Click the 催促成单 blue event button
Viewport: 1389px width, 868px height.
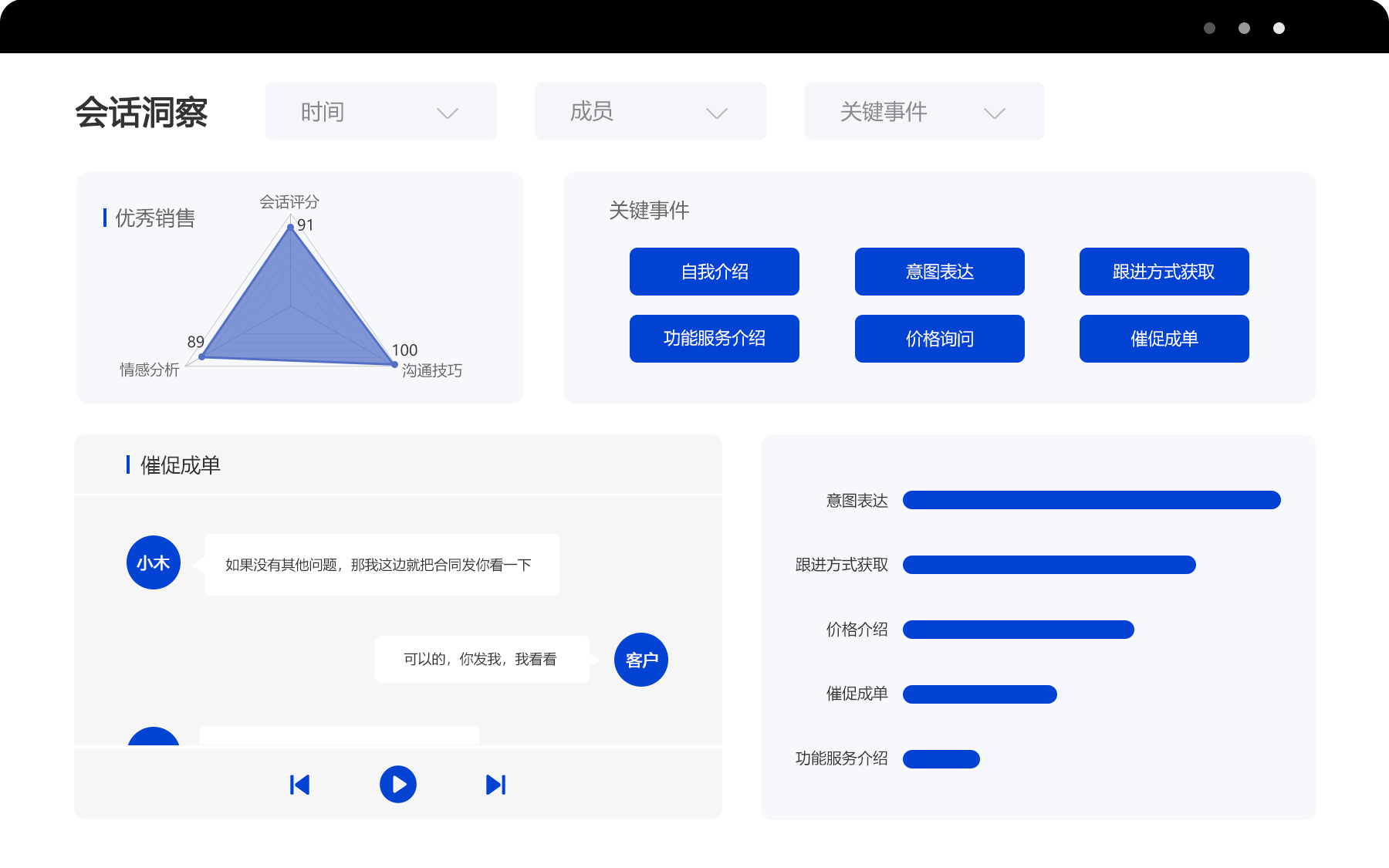(x=1164, y=339)
